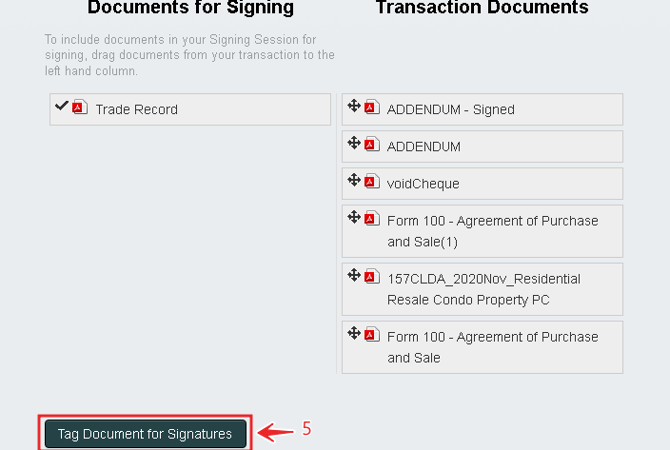Click the move handle beside ADDENDUM
The height and width of the screenshot is (450, 670).
[x=353, y=143]
